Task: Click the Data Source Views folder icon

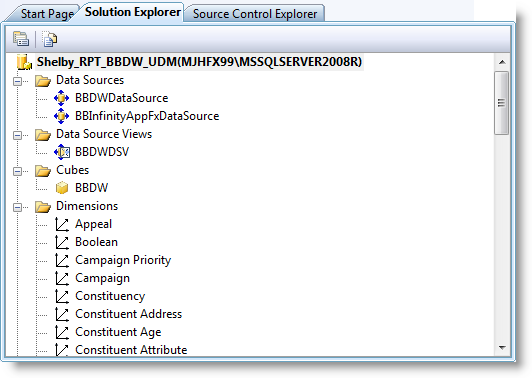Action: click(43, 135)
